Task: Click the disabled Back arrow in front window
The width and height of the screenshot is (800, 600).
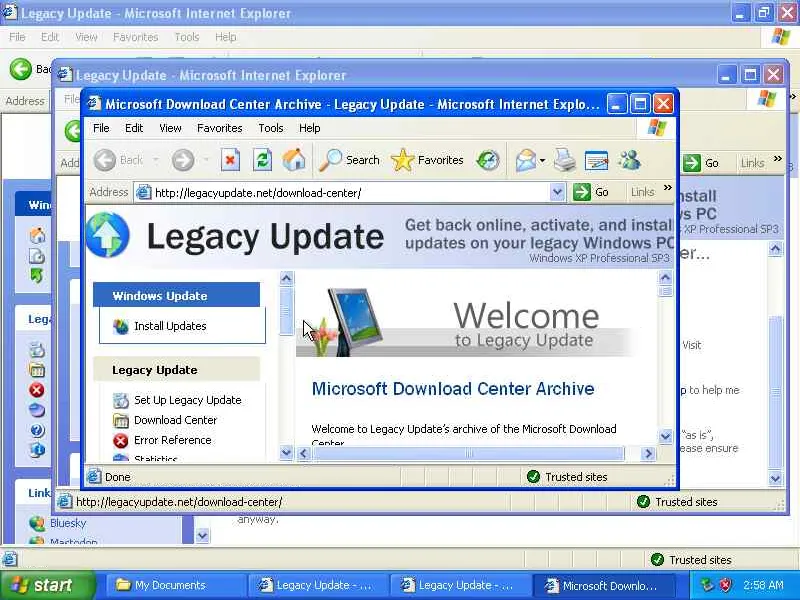Action: [x=105, y=160]
